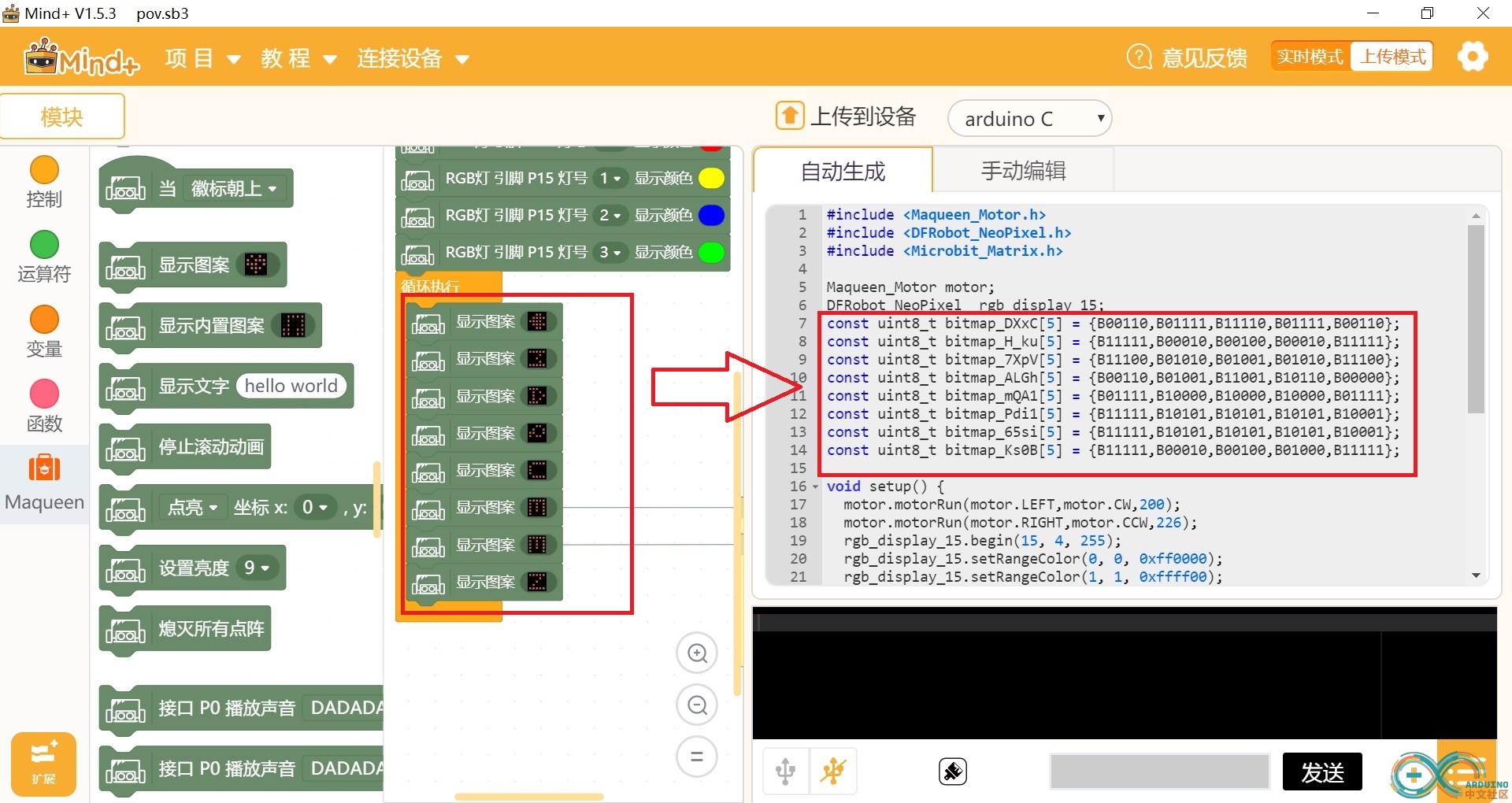This screenshot has width=1512, height=803.
Task: Click the Arduino community logo
Action: click(1447, 775)
